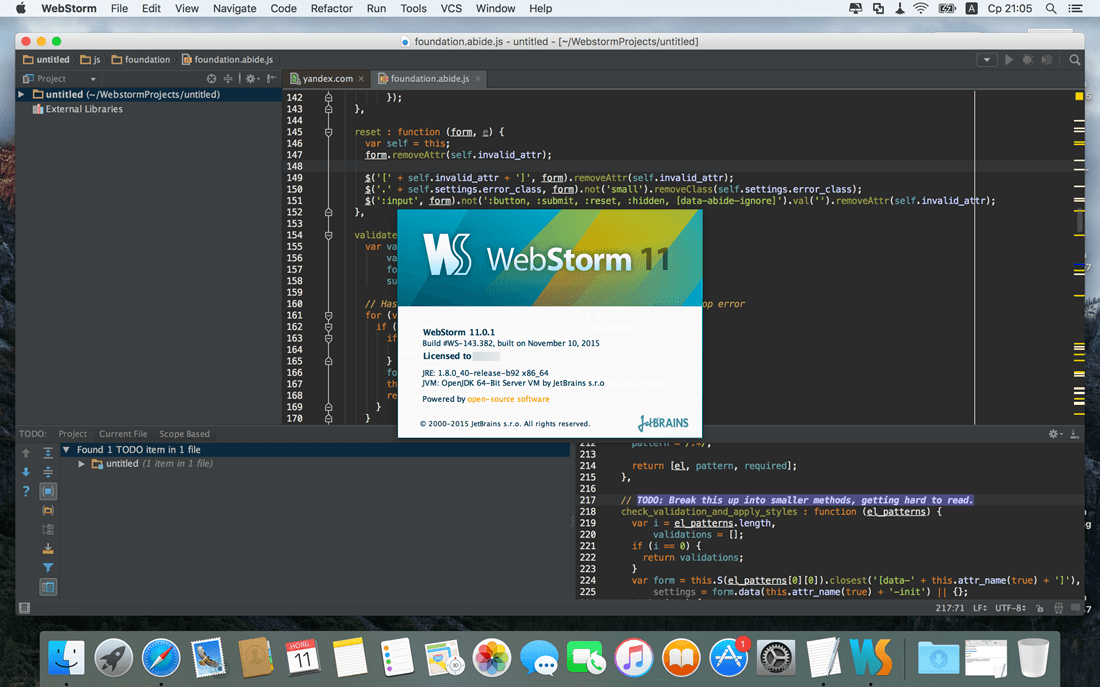This screenshot has width=1100, height=687.
Task: Open the run configuration dropdown
Action: [x=986, y=60]
